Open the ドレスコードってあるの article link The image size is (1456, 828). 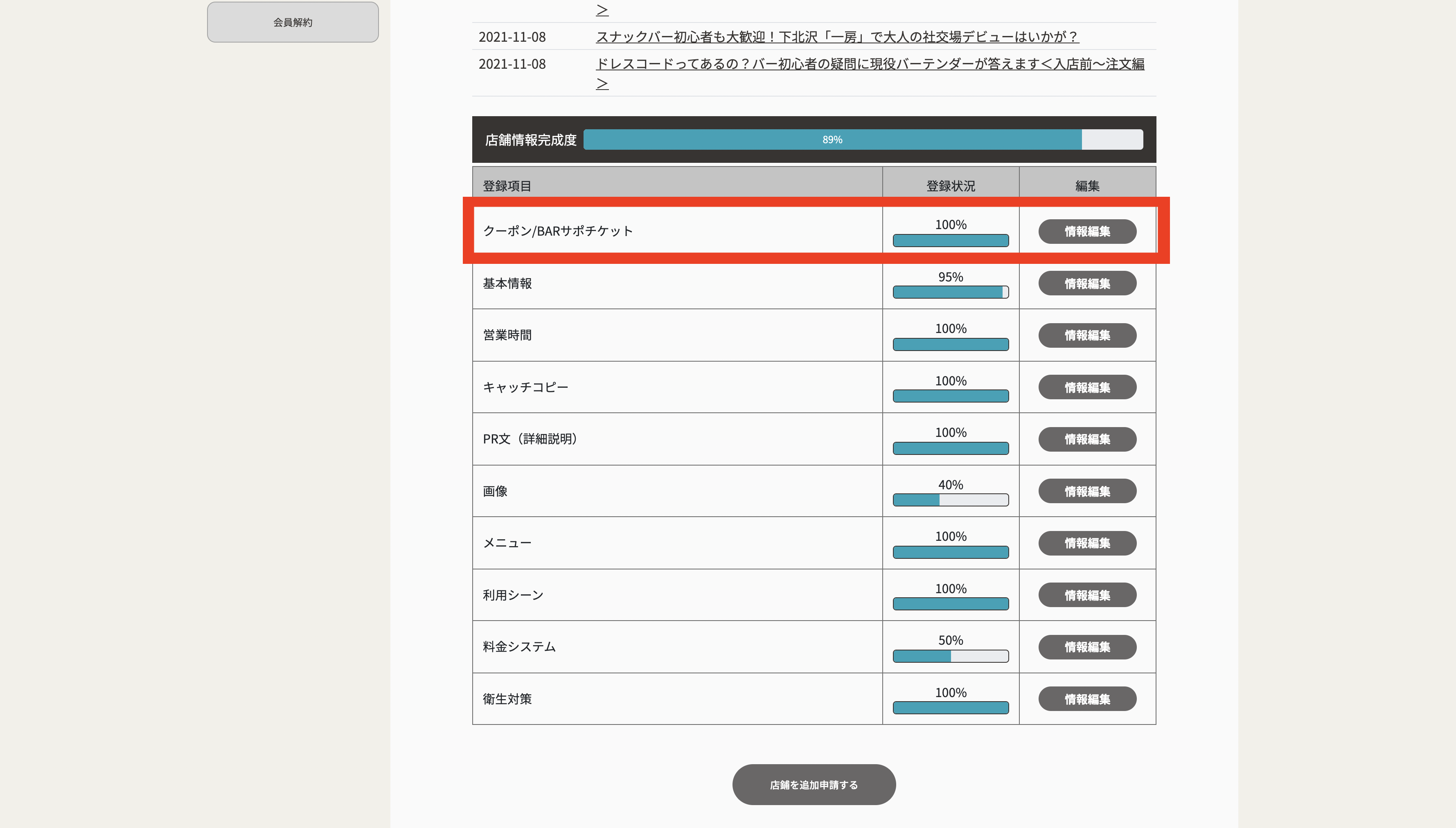(x=870, y=73)
